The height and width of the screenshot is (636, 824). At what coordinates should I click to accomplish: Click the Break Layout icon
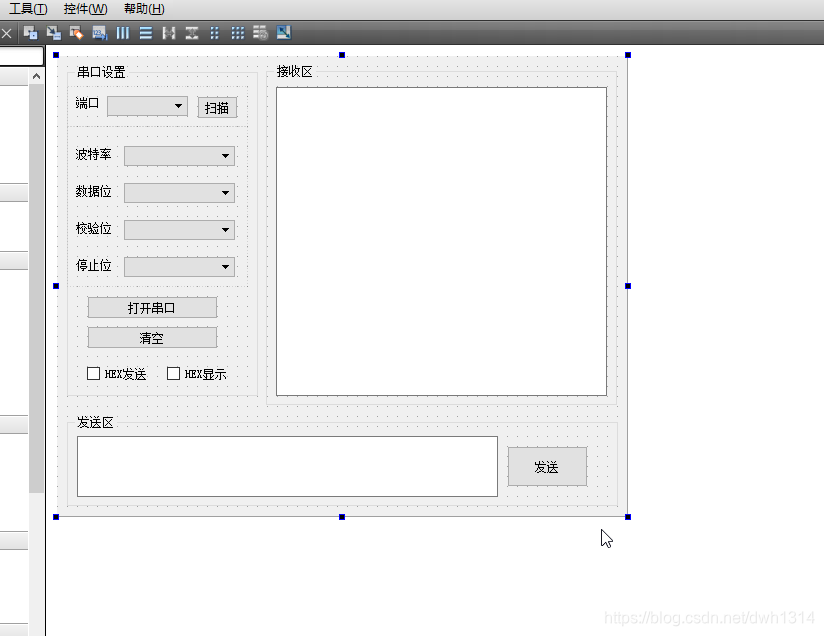click(261, 33)
